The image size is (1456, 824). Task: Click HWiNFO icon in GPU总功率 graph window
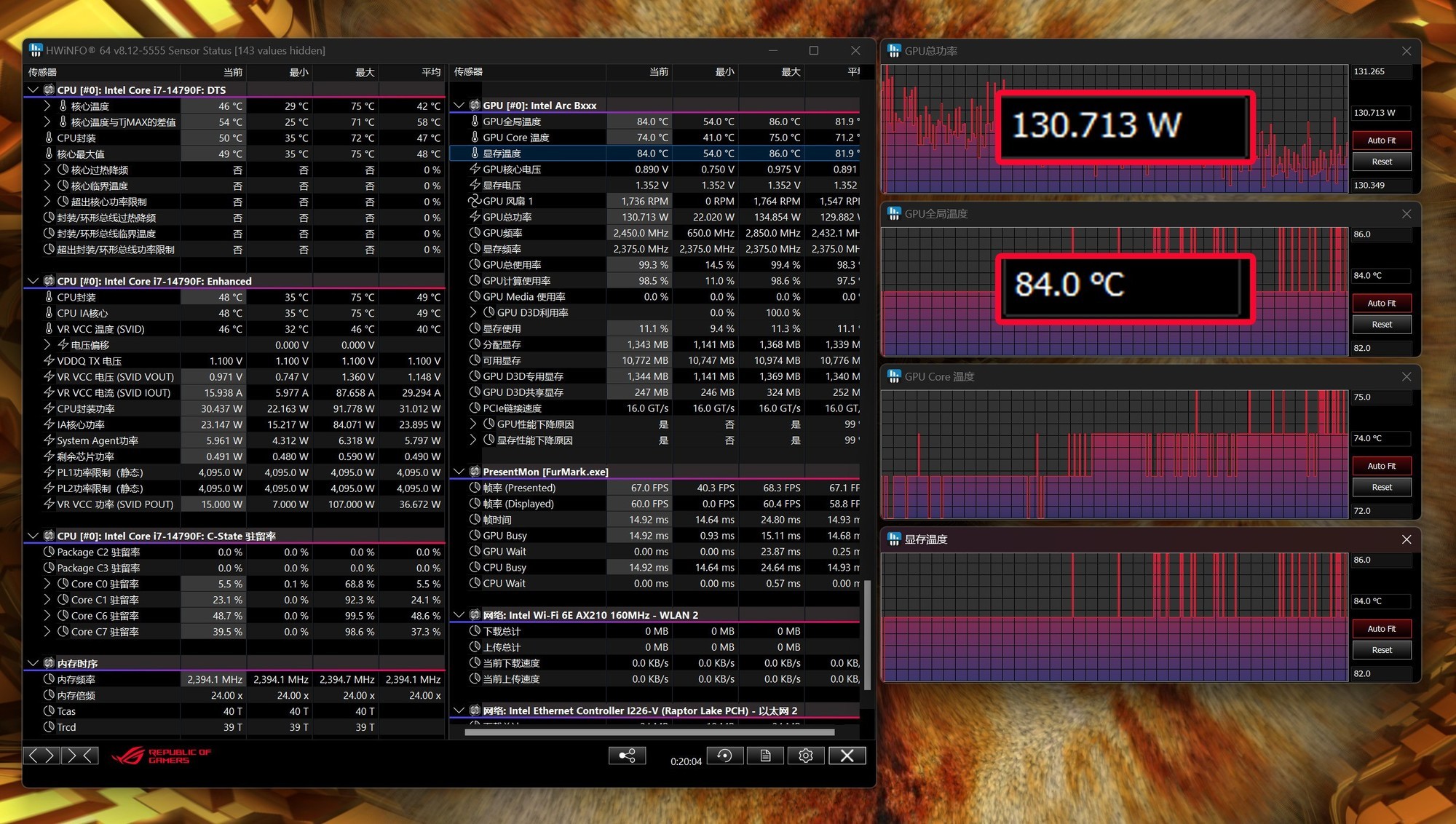pyautogui.click(x=894, y=51)
